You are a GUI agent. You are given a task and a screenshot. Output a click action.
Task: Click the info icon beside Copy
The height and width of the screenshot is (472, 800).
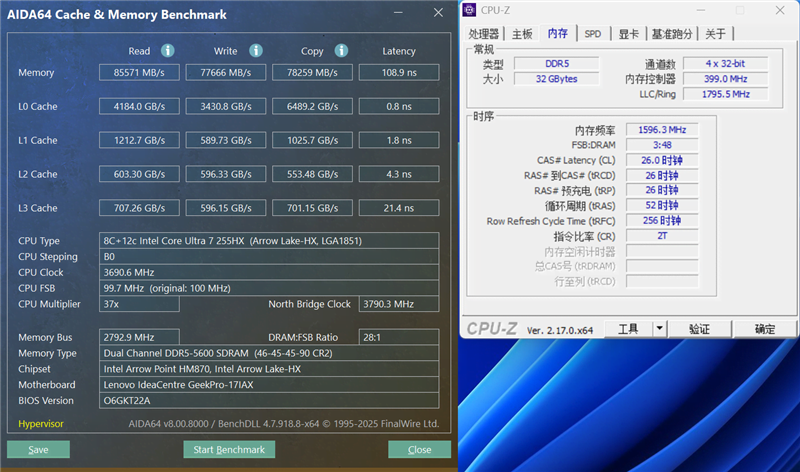[341, 51]
